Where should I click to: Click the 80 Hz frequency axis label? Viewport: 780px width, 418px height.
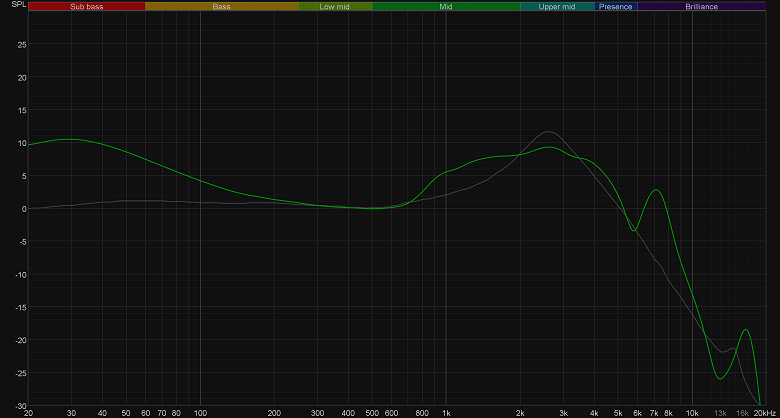coord(176,413)
